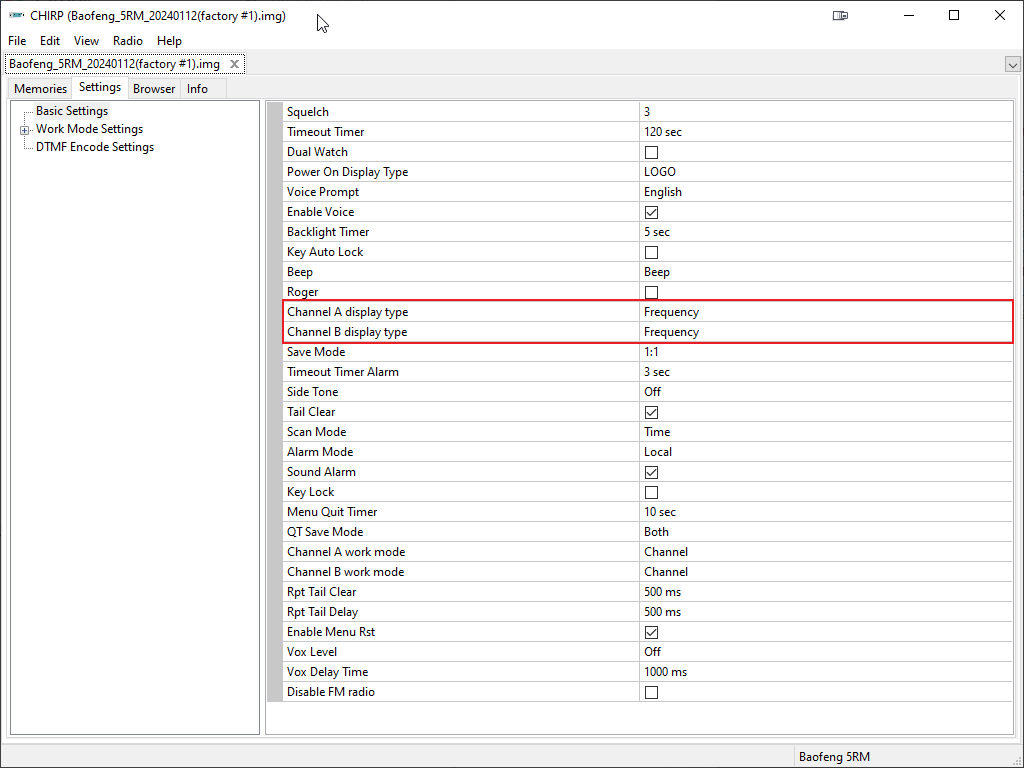Open the Edit menu
Viewport: 1024px width, 768px height.
coord(50,40)
